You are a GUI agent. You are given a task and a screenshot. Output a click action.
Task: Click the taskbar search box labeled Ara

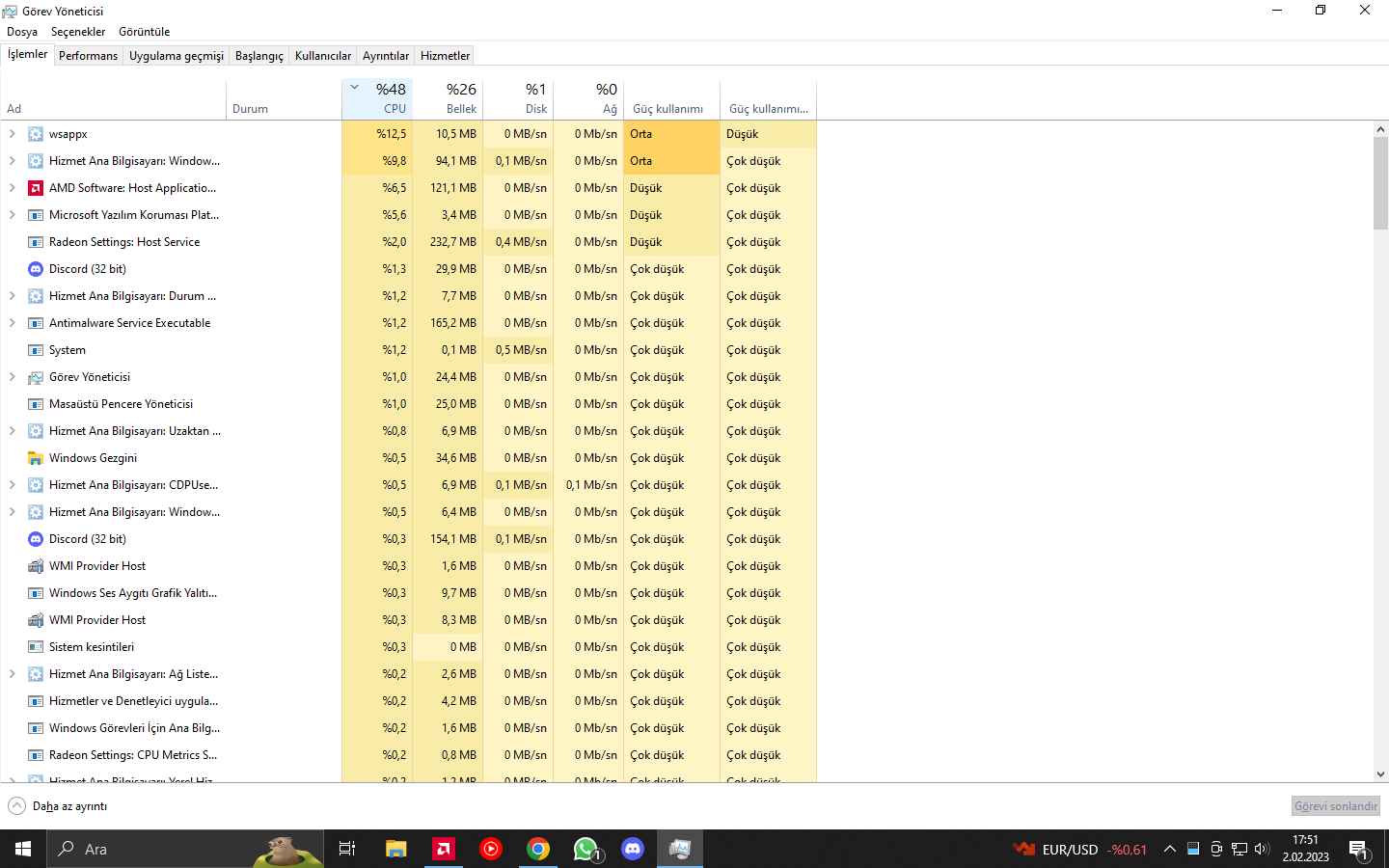(185, 849)
